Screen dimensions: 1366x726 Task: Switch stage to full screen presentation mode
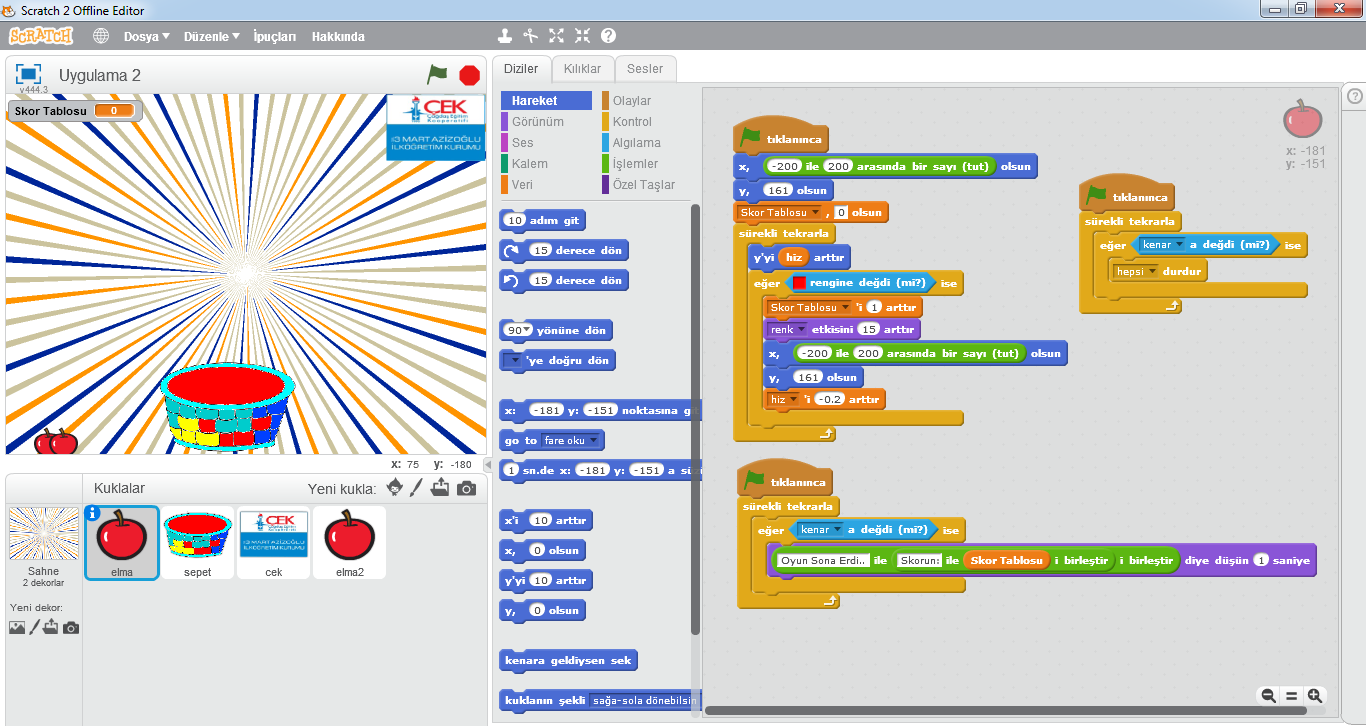pos(28,74)
